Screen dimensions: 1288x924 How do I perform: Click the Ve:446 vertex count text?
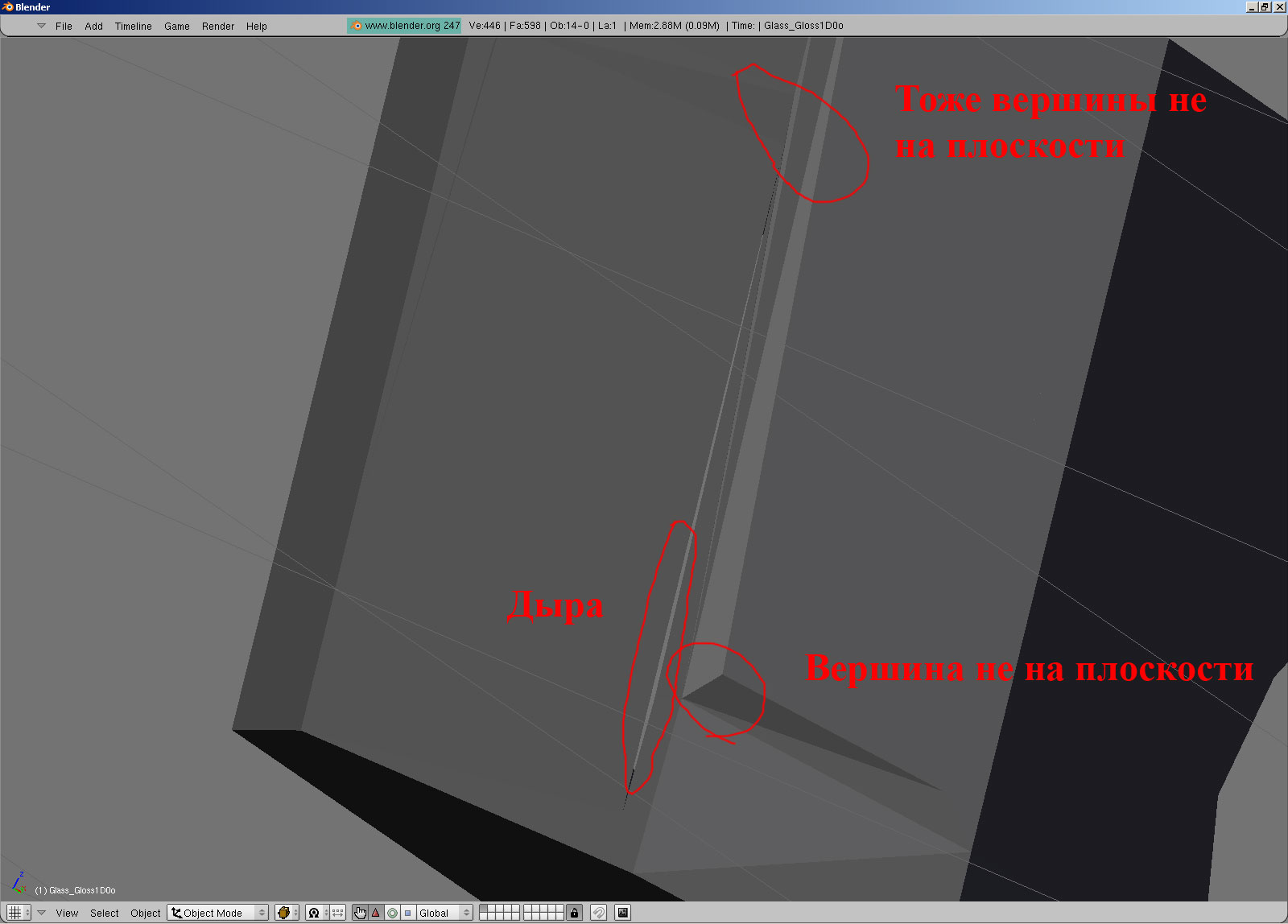point(485,26)
